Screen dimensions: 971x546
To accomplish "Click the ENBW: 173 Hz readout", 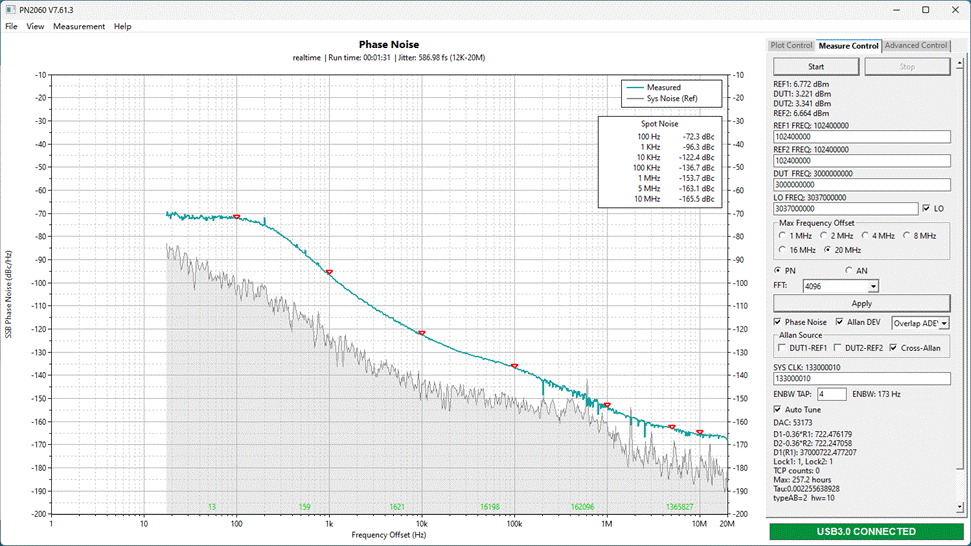I will click(x=876, y=394).
